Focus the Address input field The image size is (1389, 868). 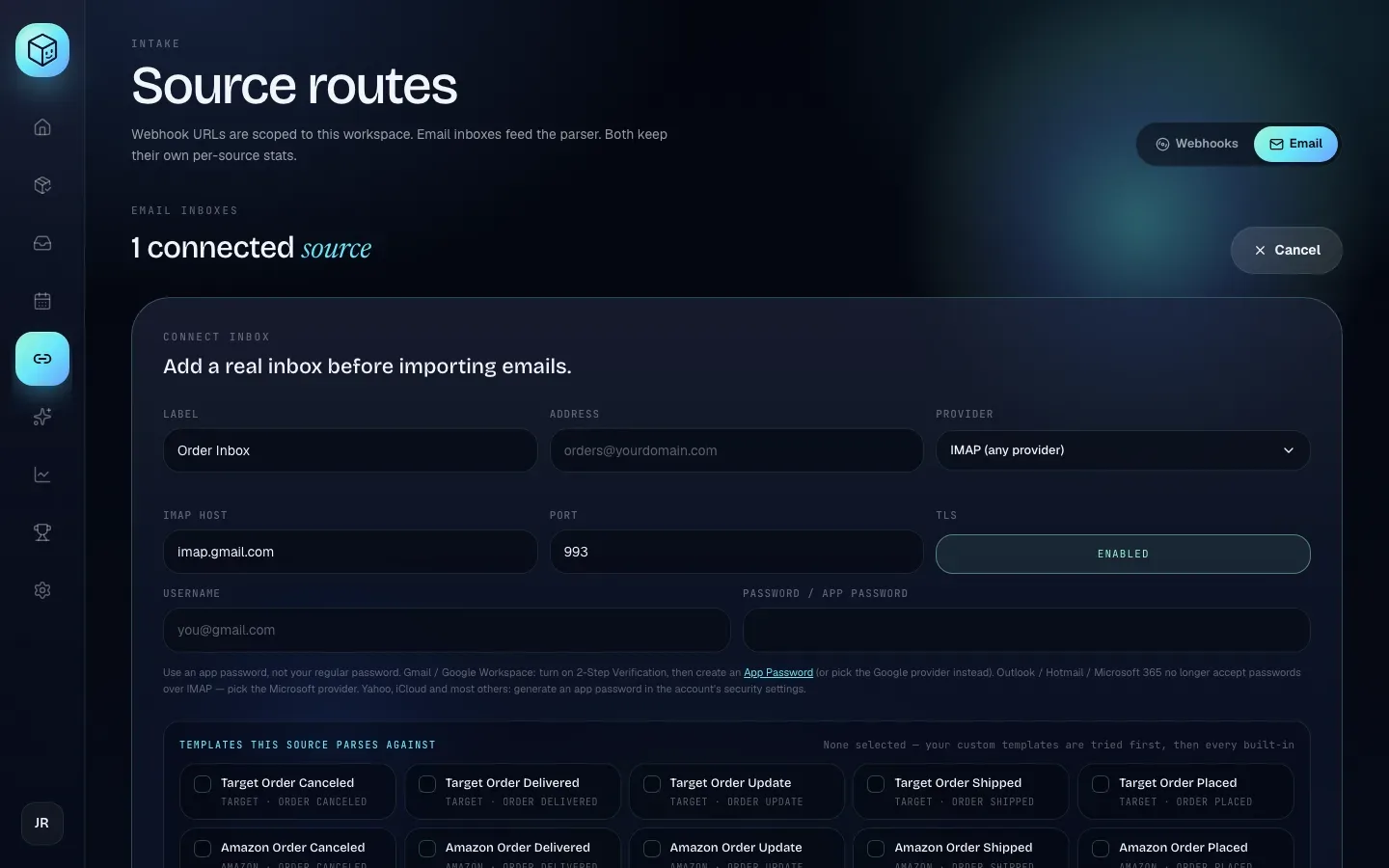(x=736, y=450)
